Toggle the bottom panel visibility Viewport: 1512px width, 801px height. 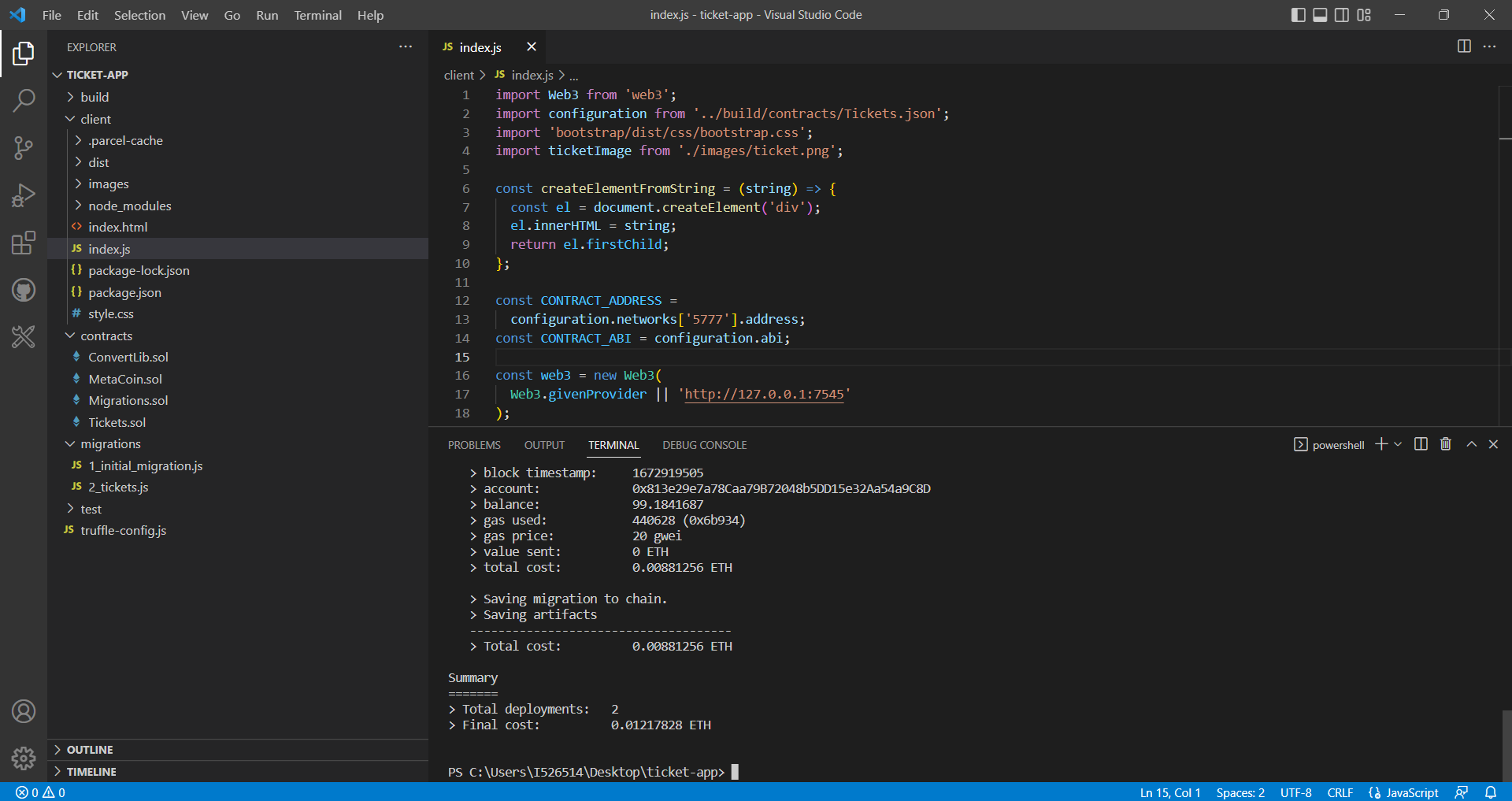point(1320,15)
